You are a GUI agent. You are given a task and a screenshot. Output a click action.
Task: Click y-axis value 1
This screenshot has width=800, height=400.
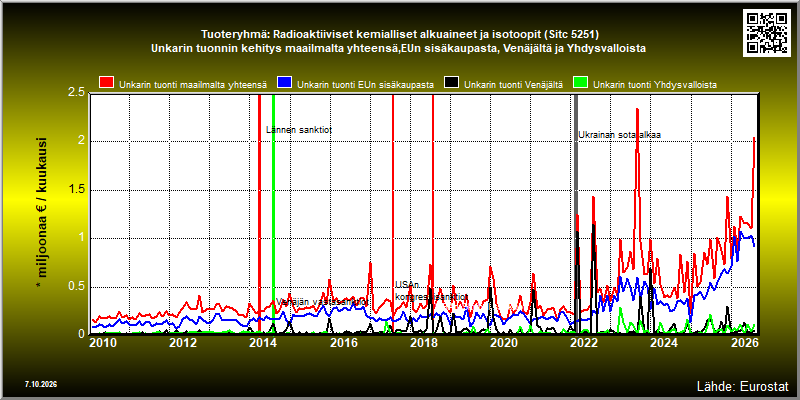coord(82,238)
